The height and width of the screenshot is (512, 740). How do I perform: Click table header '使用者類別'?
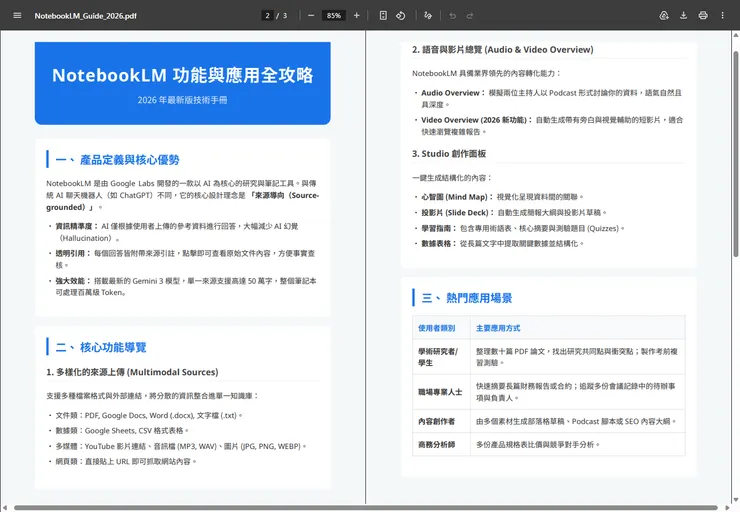pos(437,328)
